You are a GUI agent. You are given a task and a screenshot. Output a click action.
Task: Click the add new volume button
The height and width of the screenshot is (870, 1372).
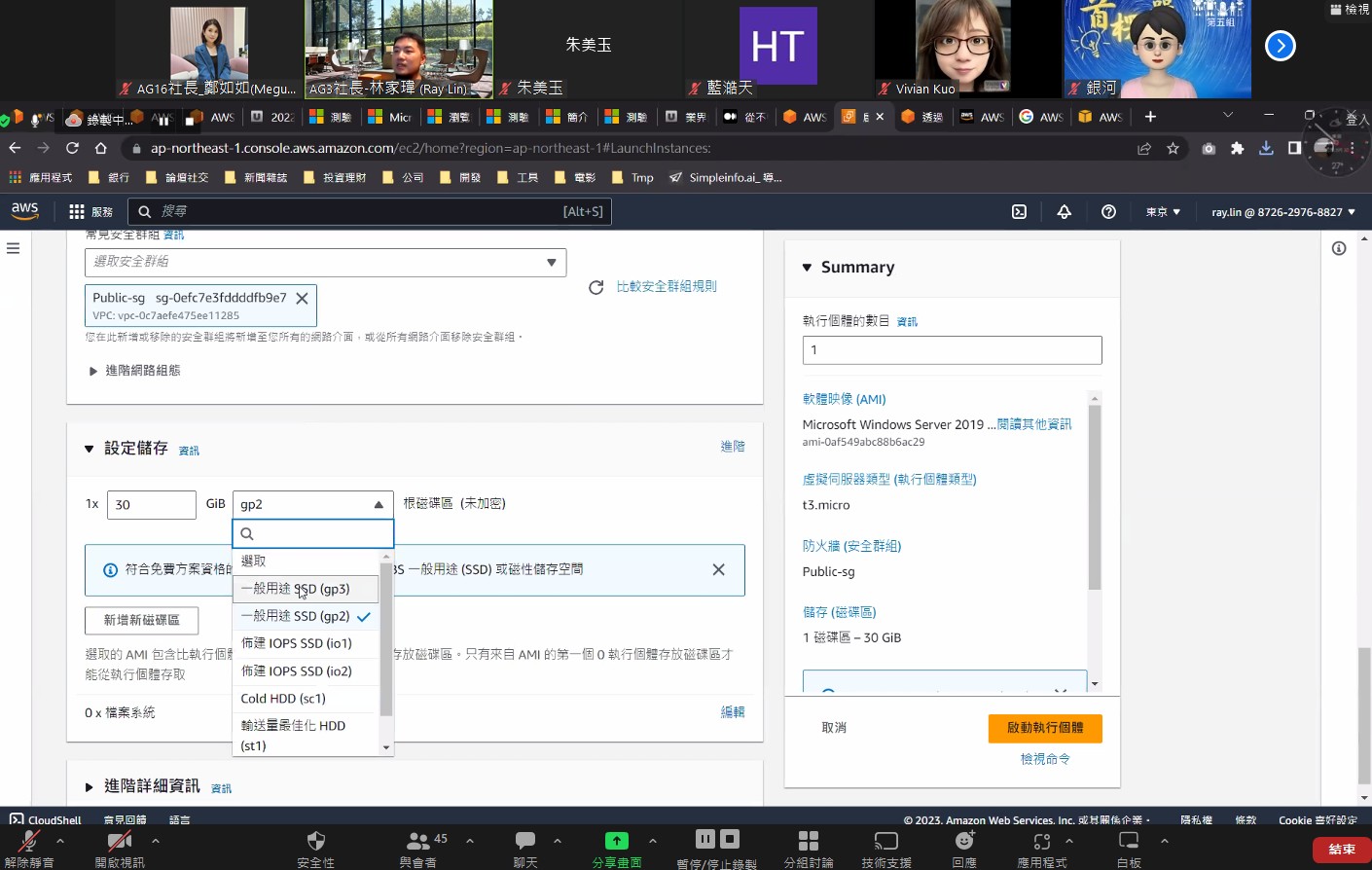[142, 620]
